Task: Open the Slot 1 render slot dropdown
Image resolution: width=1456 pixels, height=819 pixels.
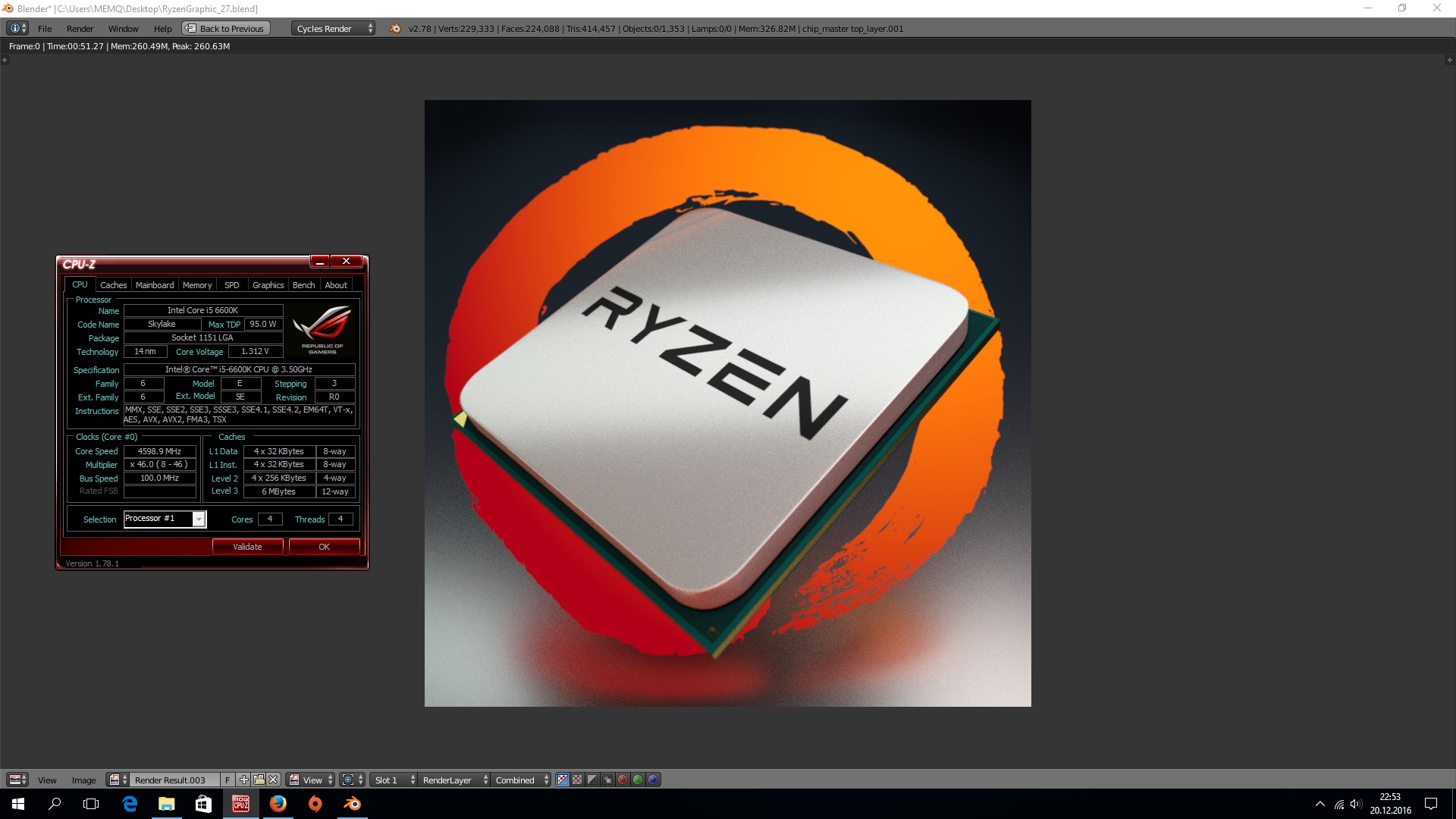Action: pos(394,780)
